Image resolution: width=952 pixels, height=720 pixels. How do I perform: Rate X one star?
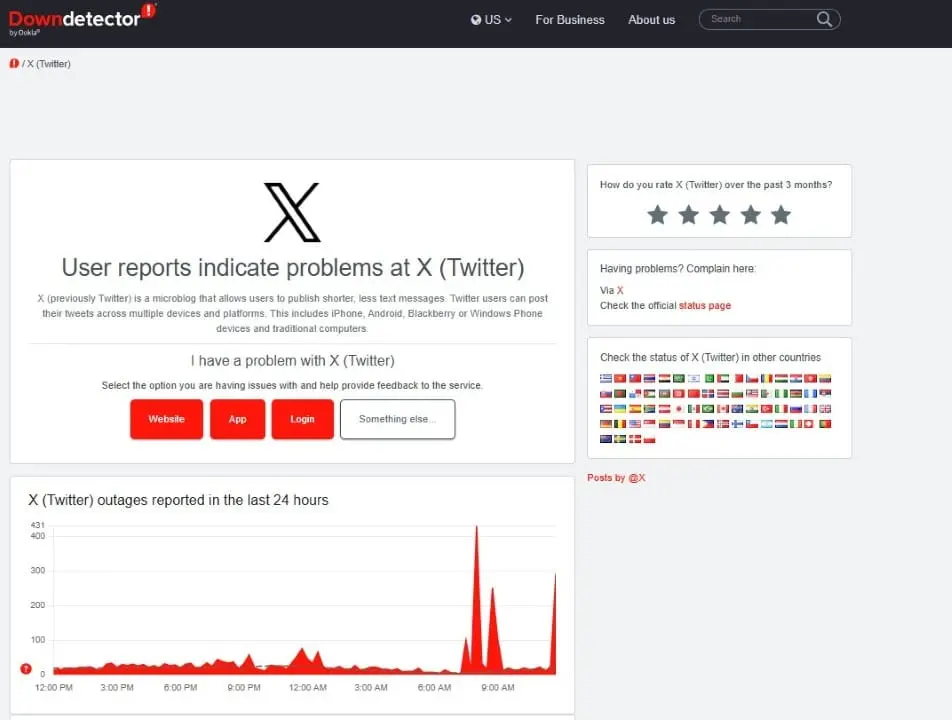click(658, 214)
